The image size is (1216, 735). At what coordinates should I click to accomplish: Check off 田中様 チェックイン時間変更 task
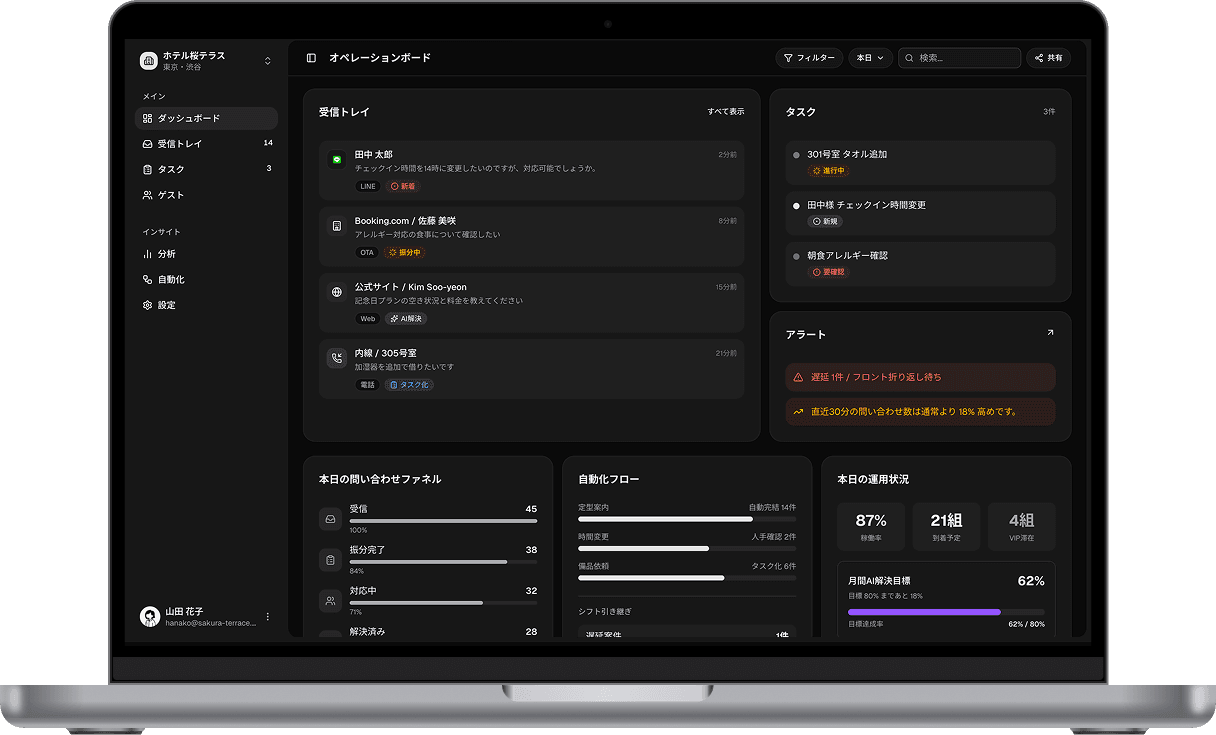(795, 205)
